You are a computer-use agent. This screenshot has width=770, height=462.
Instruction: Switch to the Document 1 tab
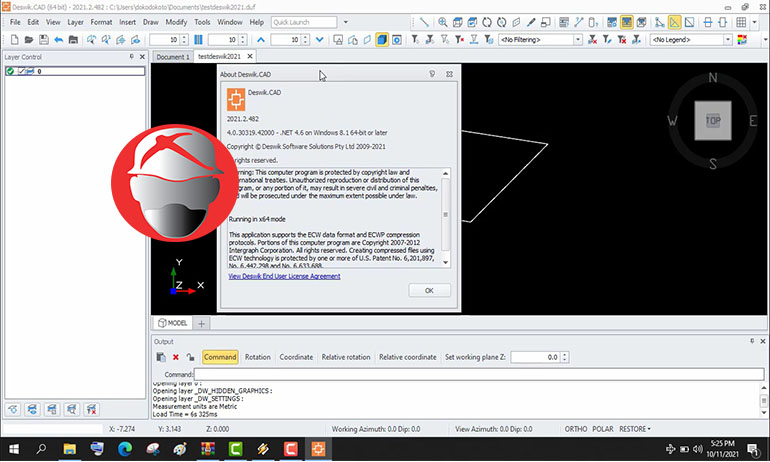[x=173, y=57]
